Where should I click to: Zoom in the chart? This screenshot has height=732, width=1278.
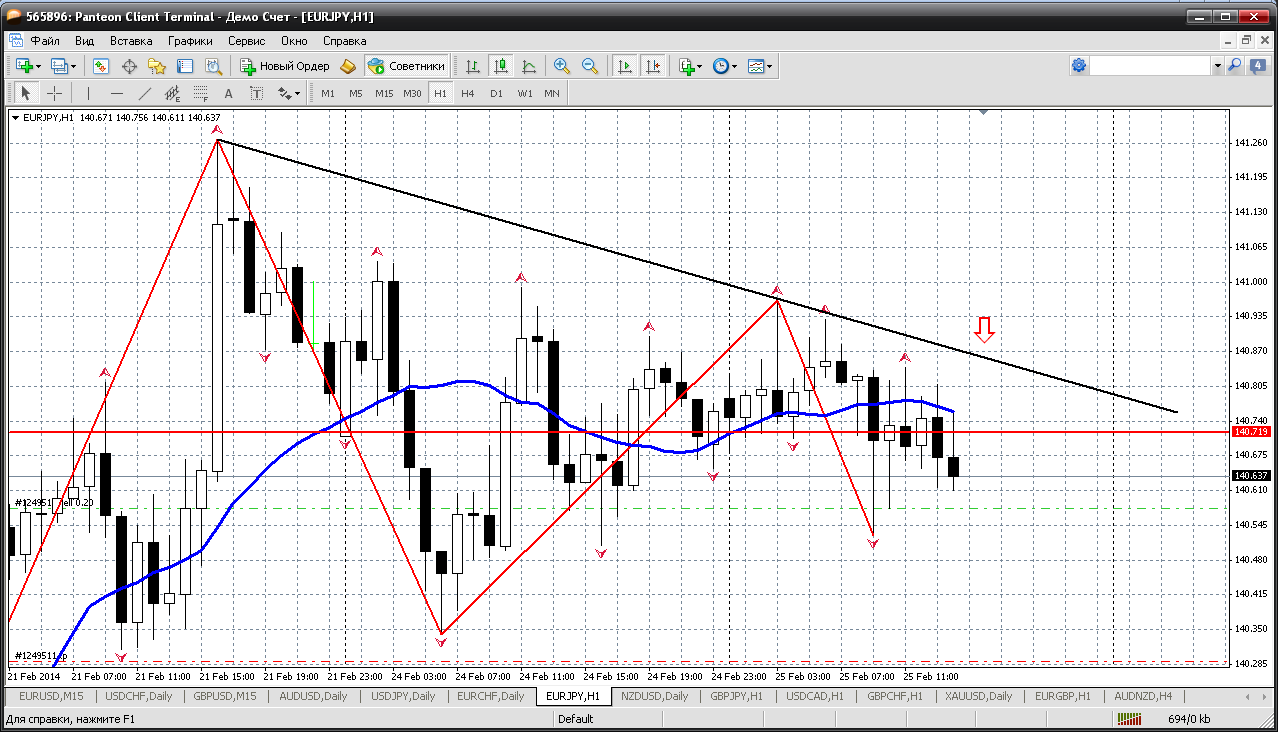tap(562, 66)
